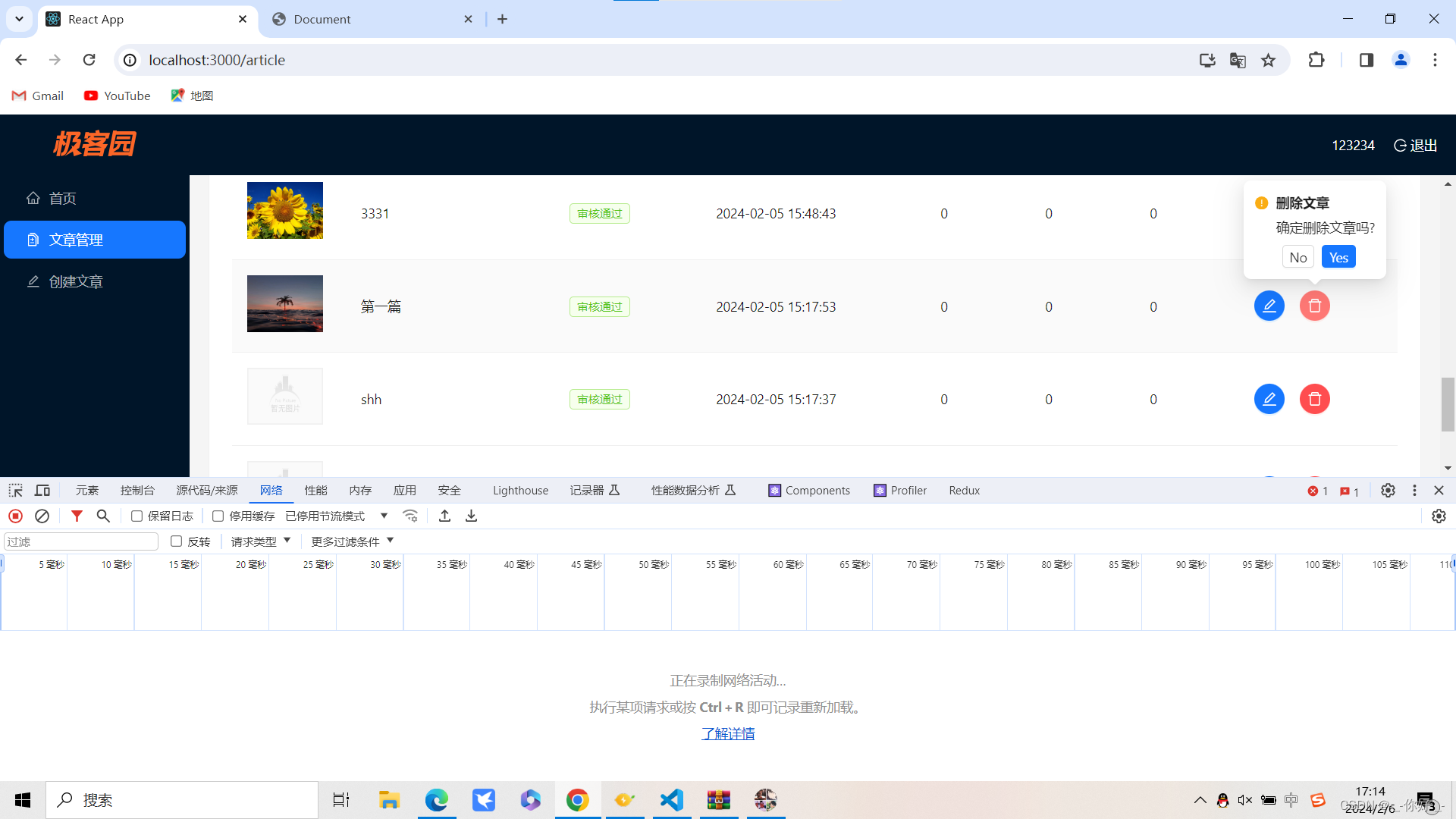Click the sunflower article thumbnail image
1456x819 pixels.
(284, 211)
